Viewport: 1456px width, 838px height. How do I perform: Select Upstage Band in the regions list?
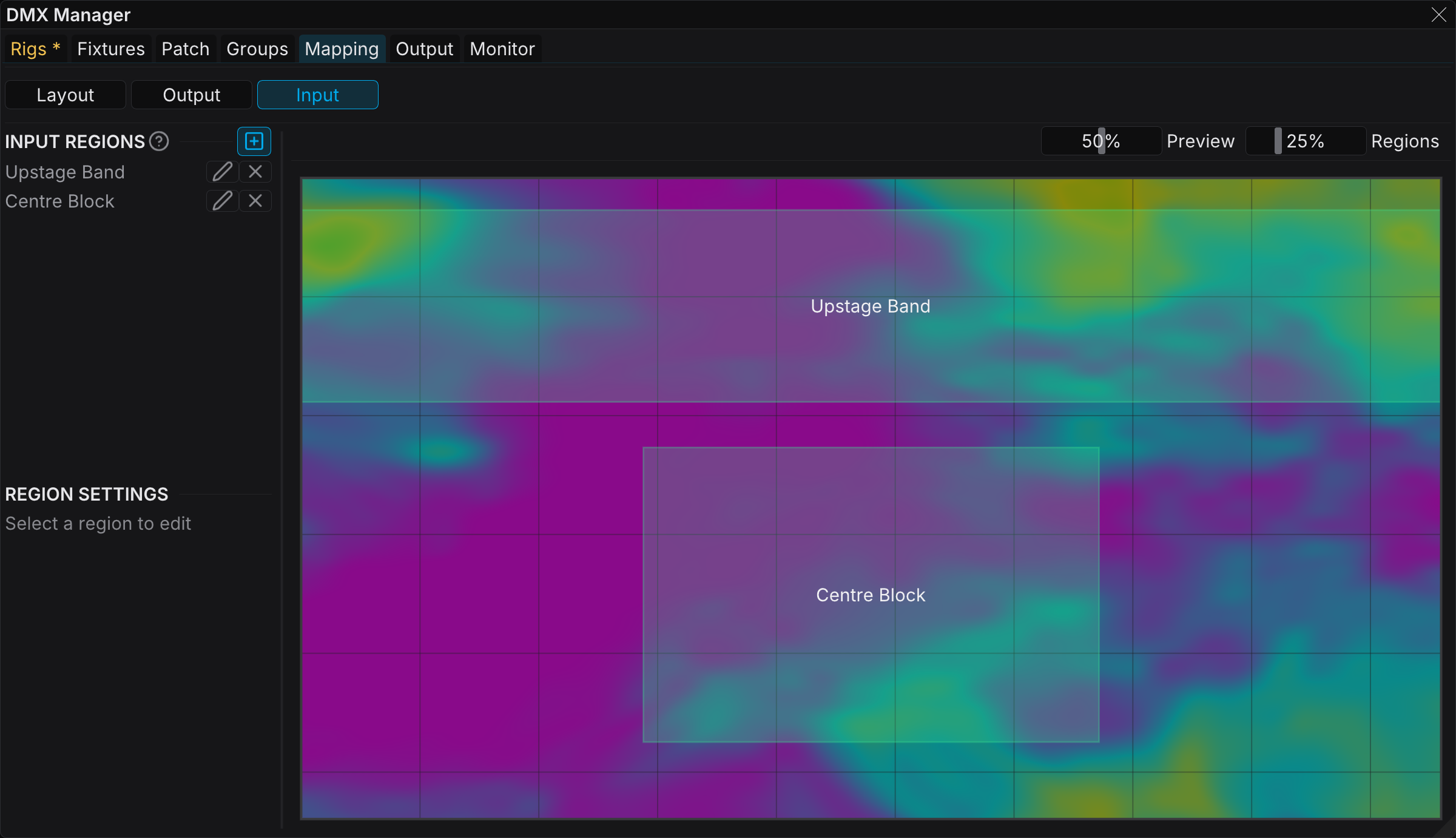tap(65, 172)
